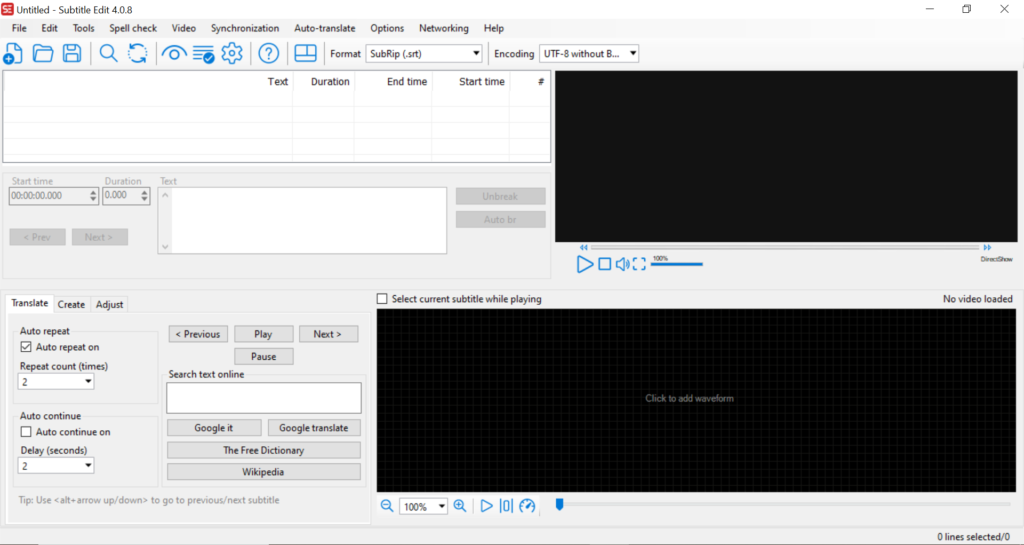Image resolution: width=1024 pixels, height=545 pixels.
Task: Switch to the Create tab
Action: pos(71,304)
